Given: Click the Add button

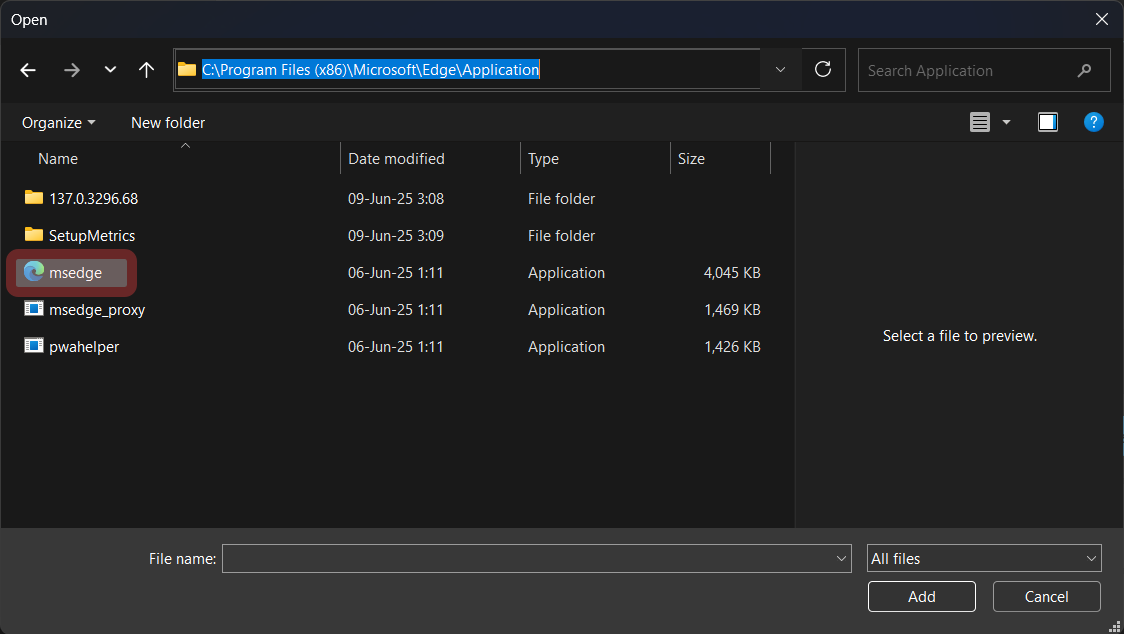Looking at the screenshot, I should tap(921, 597).
